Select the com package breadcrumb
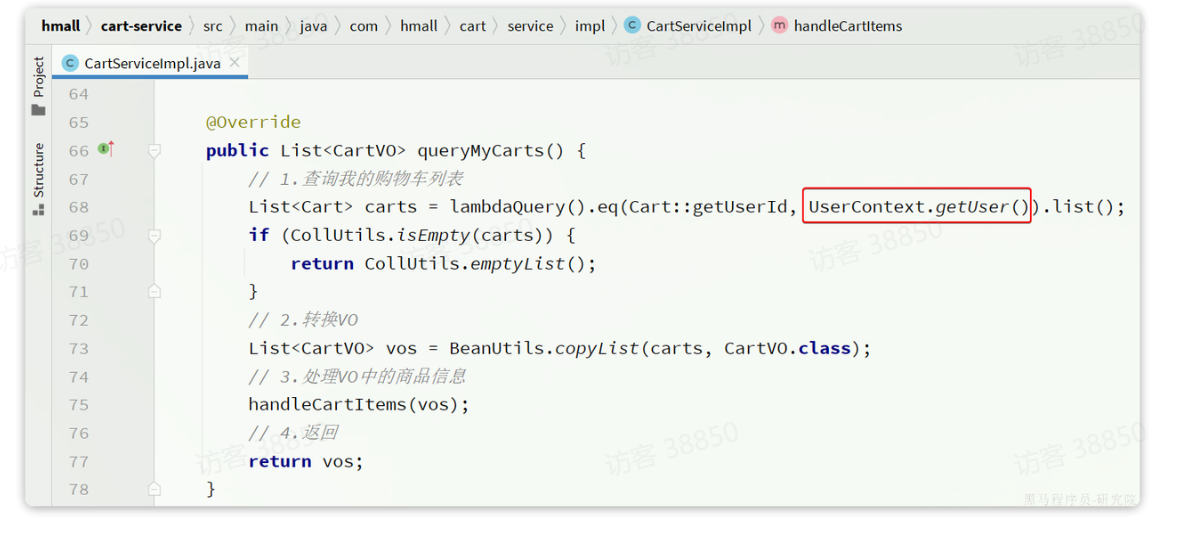The image size is (1192, 533). pos(363,26)
